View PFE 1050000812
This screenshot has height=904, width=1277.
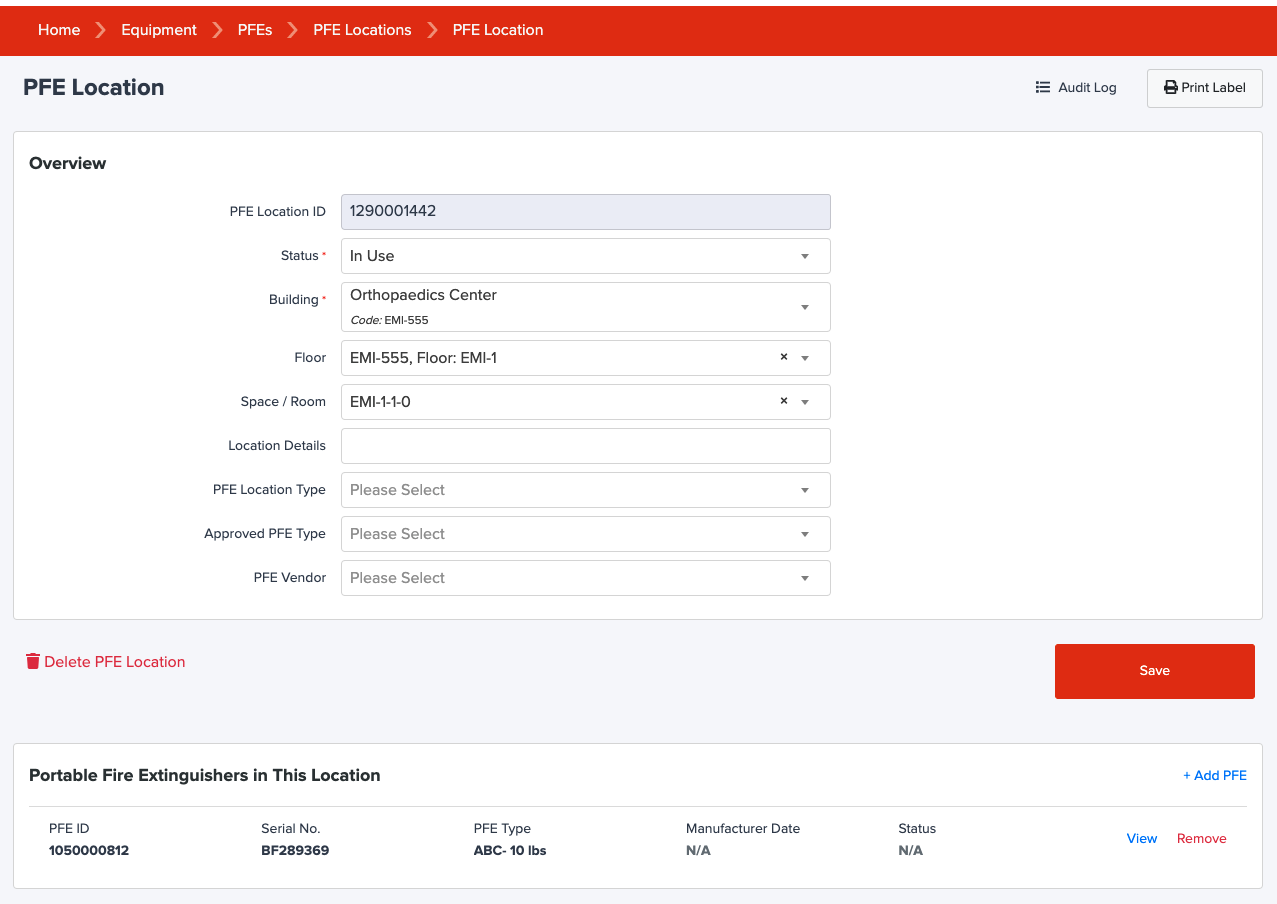[x=1142, y=839]
